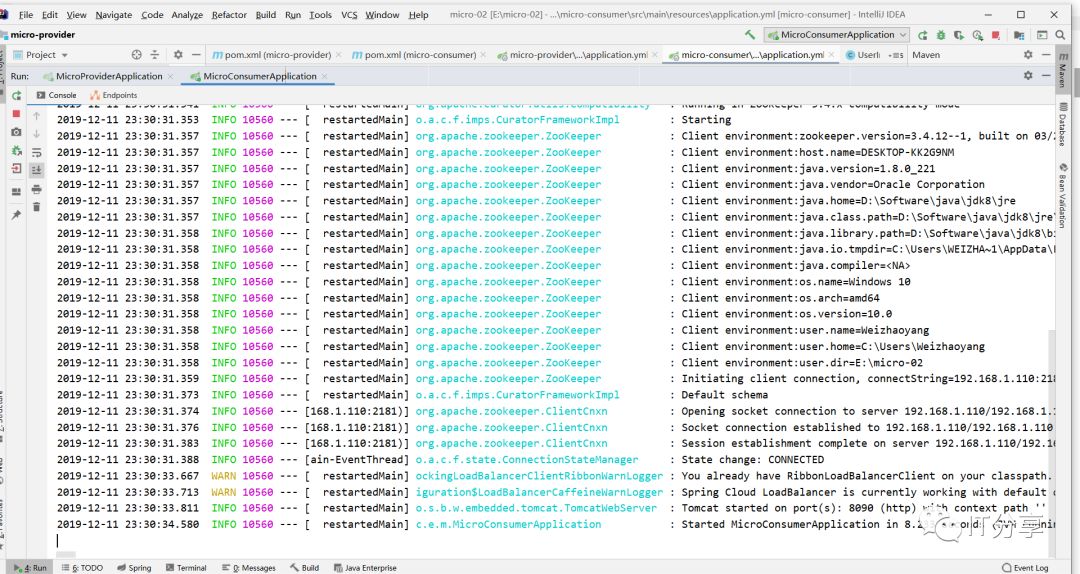Select micro-consumer application.yml editor tab
Viewport: 1080px width, 574px height.
coord(751,54)
